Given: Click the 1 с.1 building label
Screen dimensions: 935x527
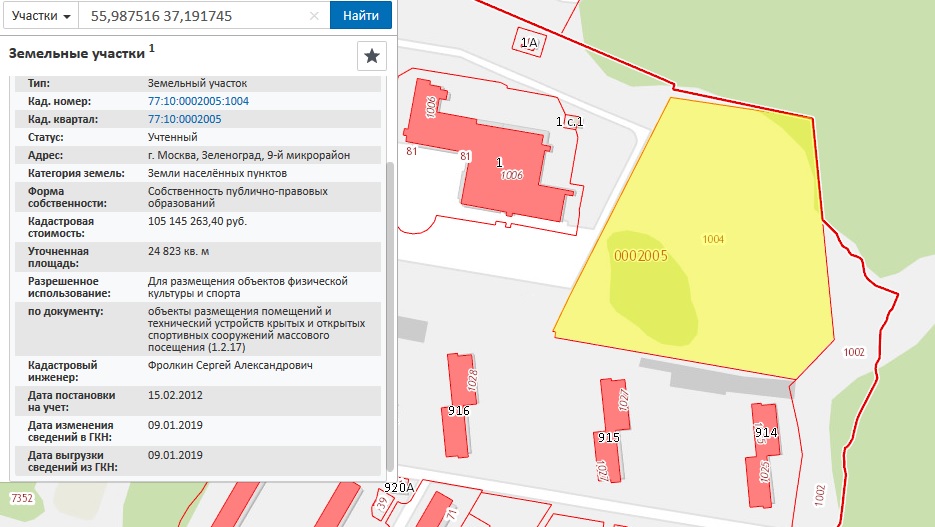Looking at the screenshot, I should click(x=569, y=121).
